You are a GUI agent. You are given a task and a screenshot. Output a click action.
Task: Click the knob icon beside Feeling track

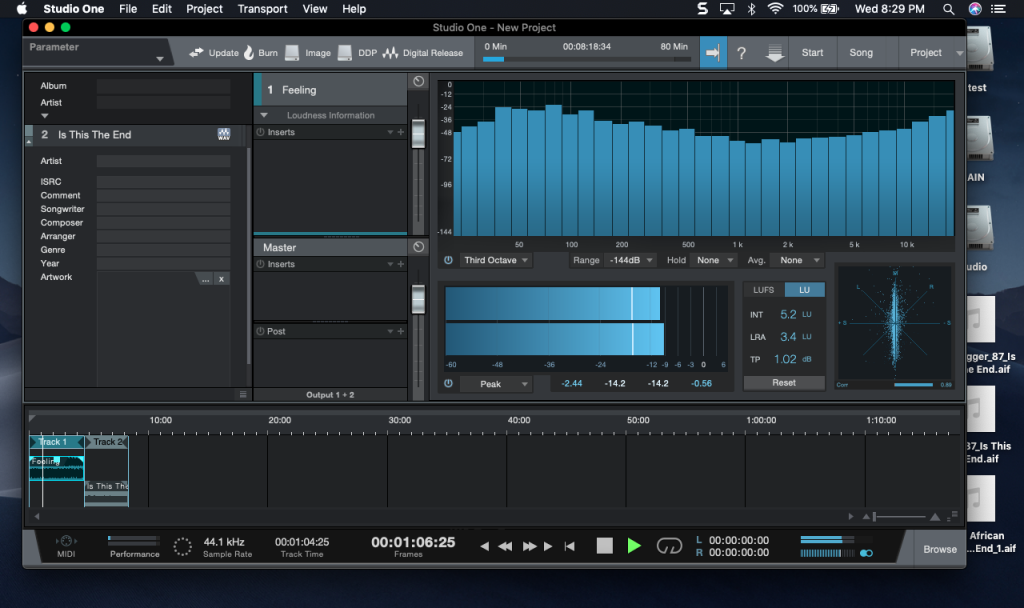419,81
